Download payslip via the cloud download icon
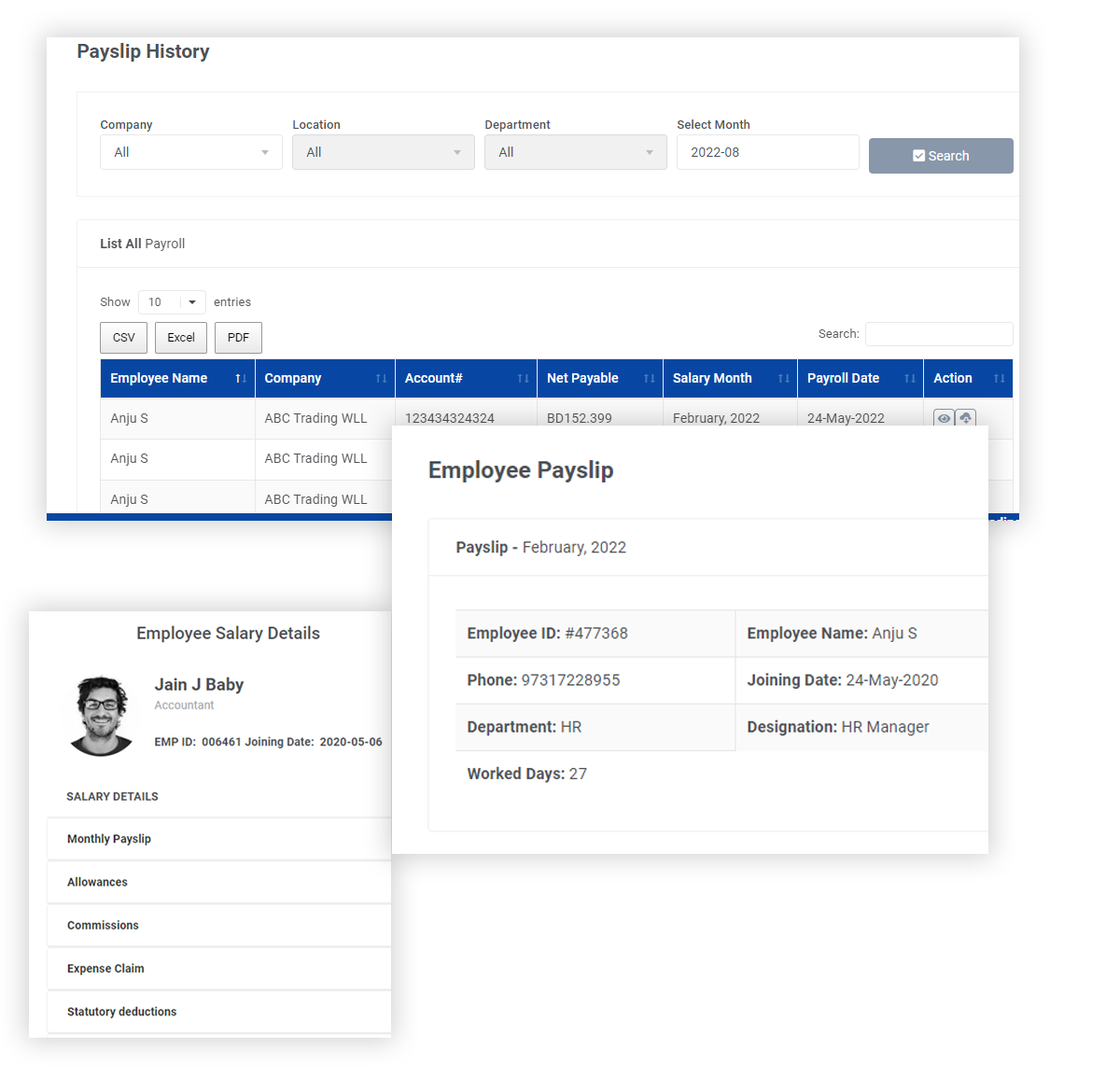This screenshot has height=1076, width=1120. (x=966, y=418)
